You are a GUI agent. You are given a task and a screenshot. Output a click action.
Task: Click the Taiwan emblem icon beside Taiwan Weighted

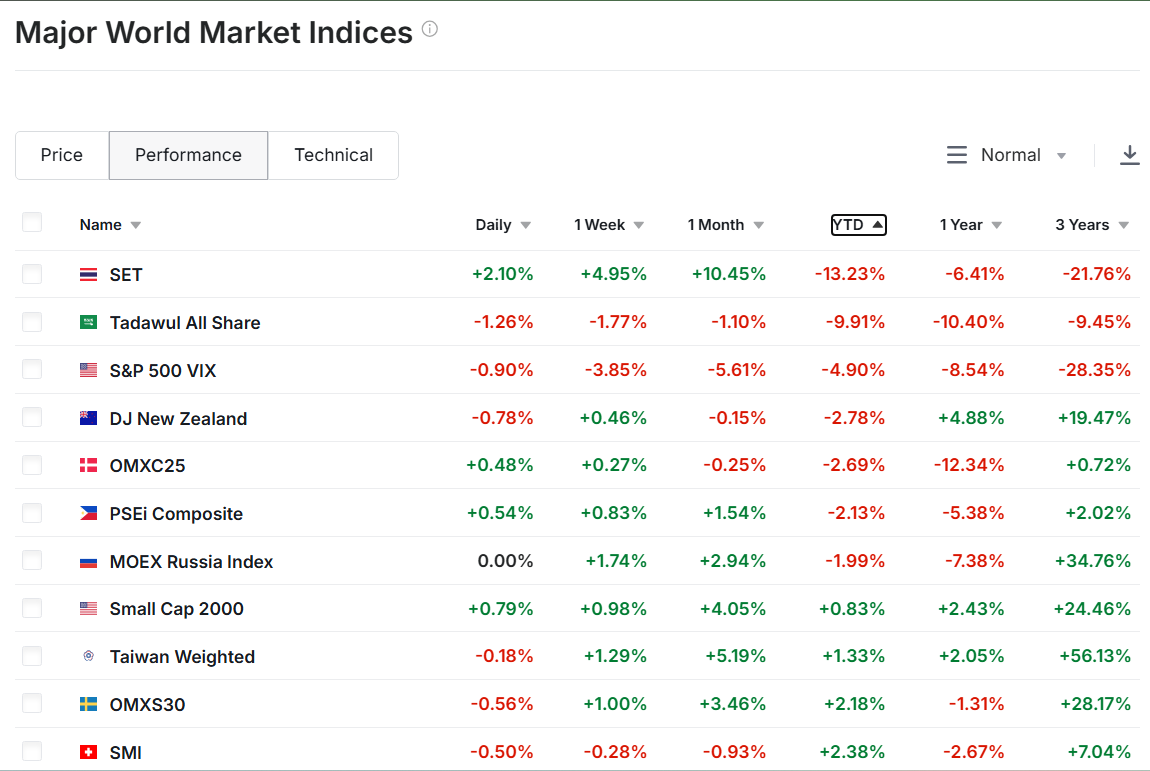point(88,656)
